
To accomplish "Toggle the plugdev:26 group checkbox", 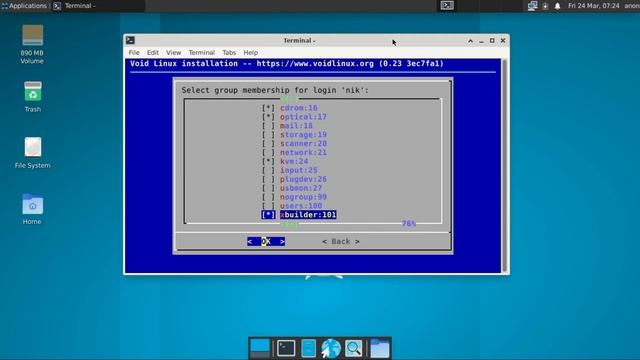I will click(x=268, y=179).
